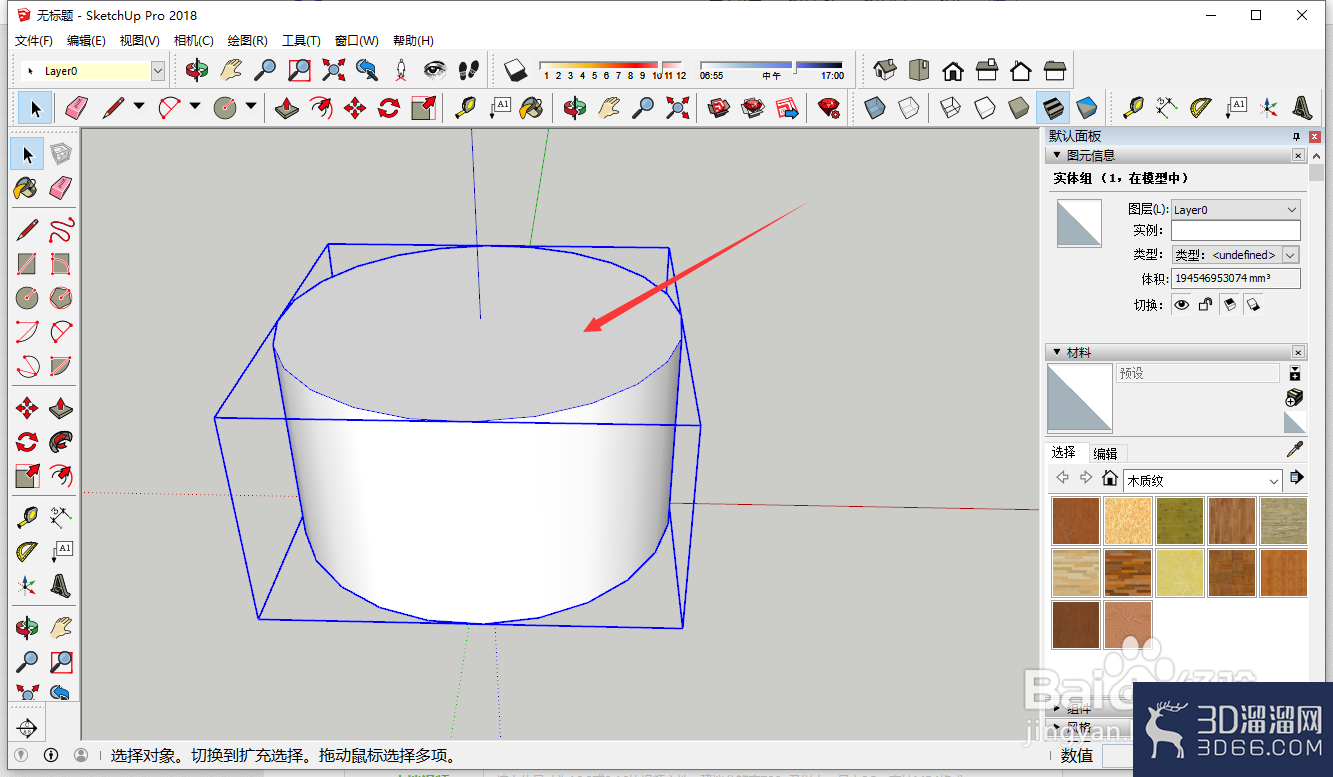Select Hidden Line face style
The height and width of the screenshot is (777, 1333).
(985, 107)
